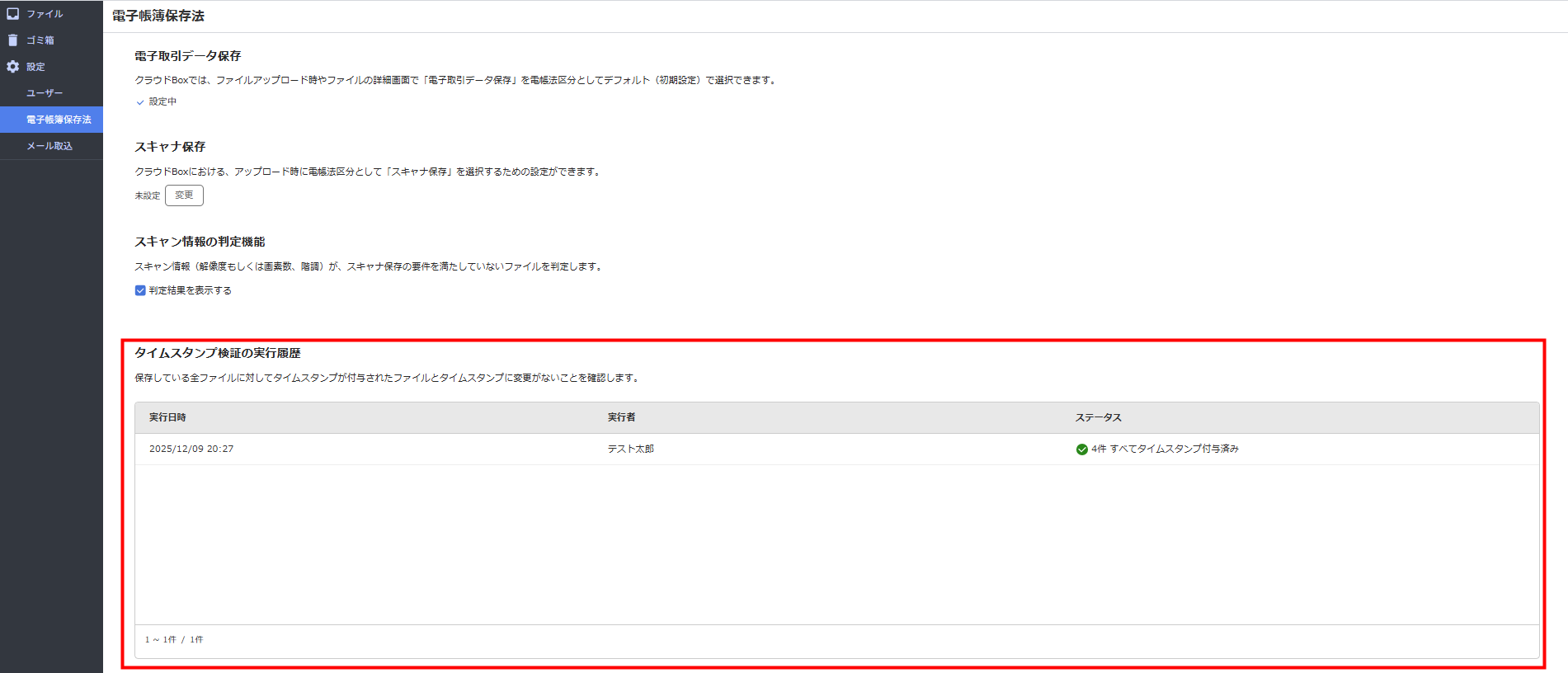1568x673 pixels.
Task: Click the green check status icon
Action: pyautogui.click(x=1081, y=449)
